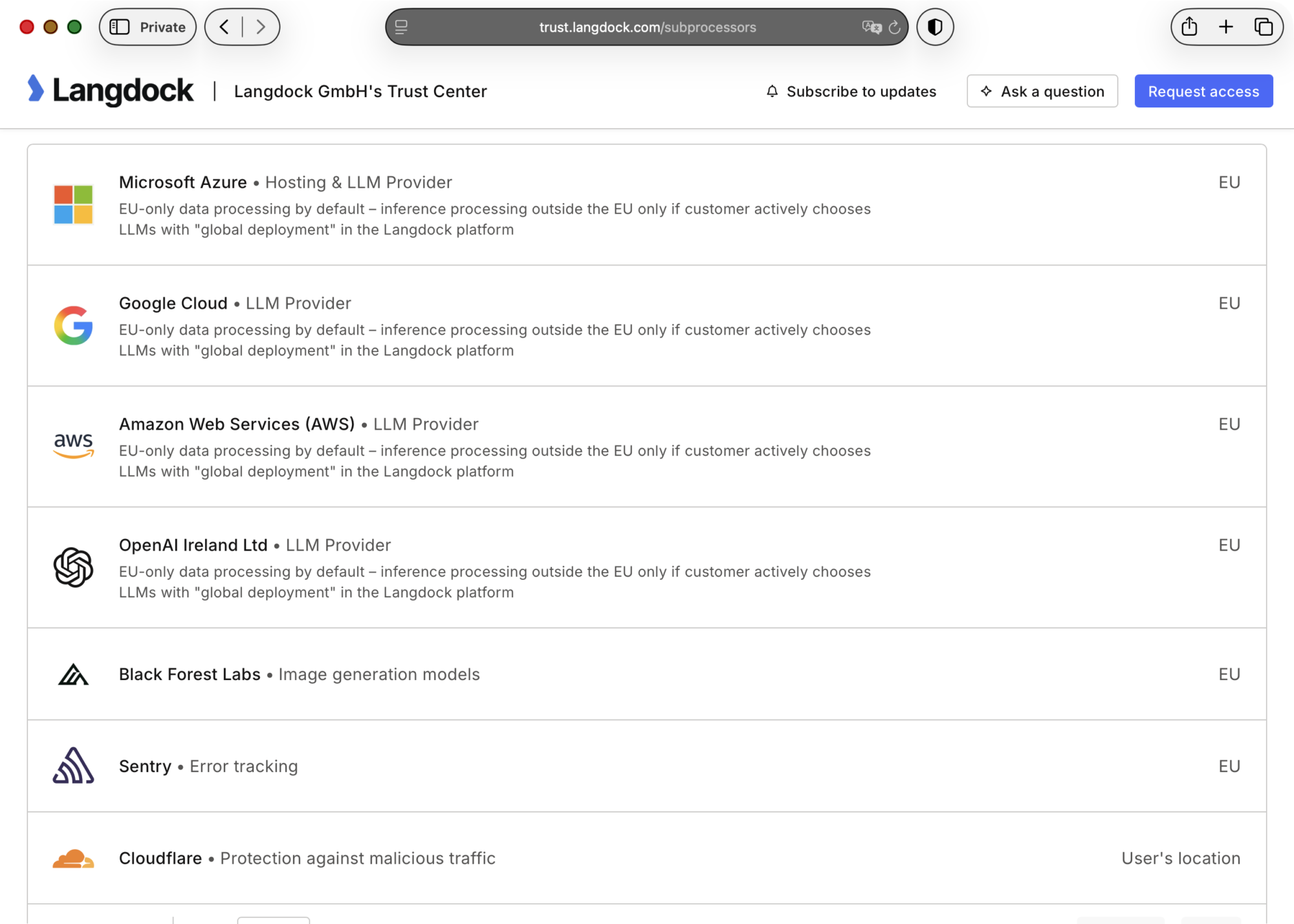Click the Langdock logo in header
The width and height of the screenshot is (1294, 924).
[x=110, y=91]
